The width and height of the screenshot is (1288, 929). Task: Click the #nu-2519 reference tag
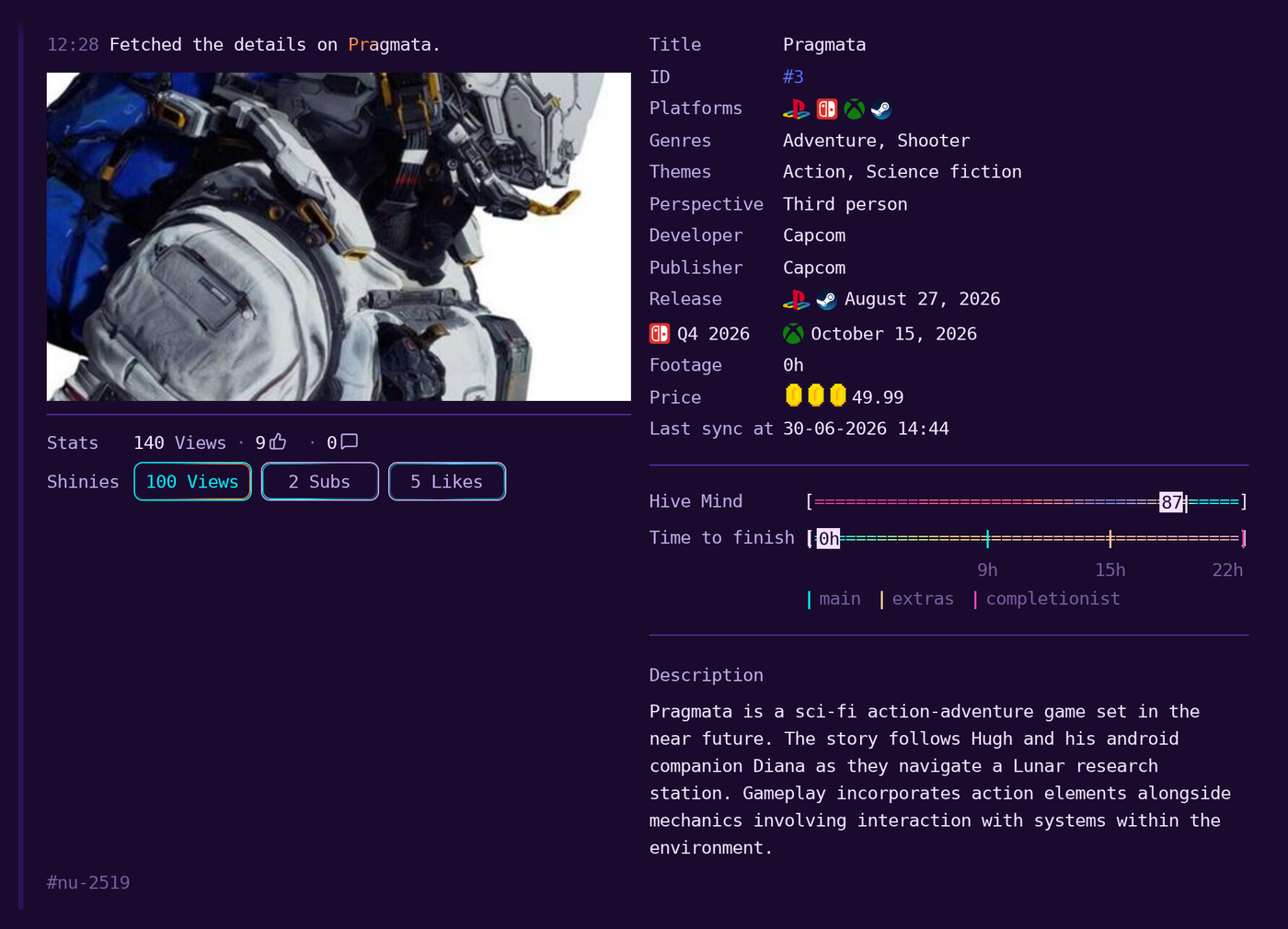point(88,882)
